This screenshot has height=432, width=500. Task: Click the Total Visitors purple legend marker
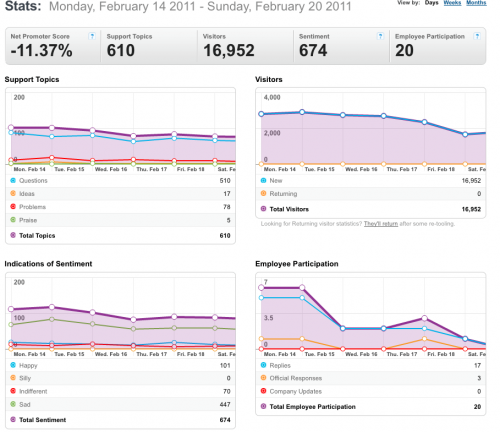pos(263,209)
